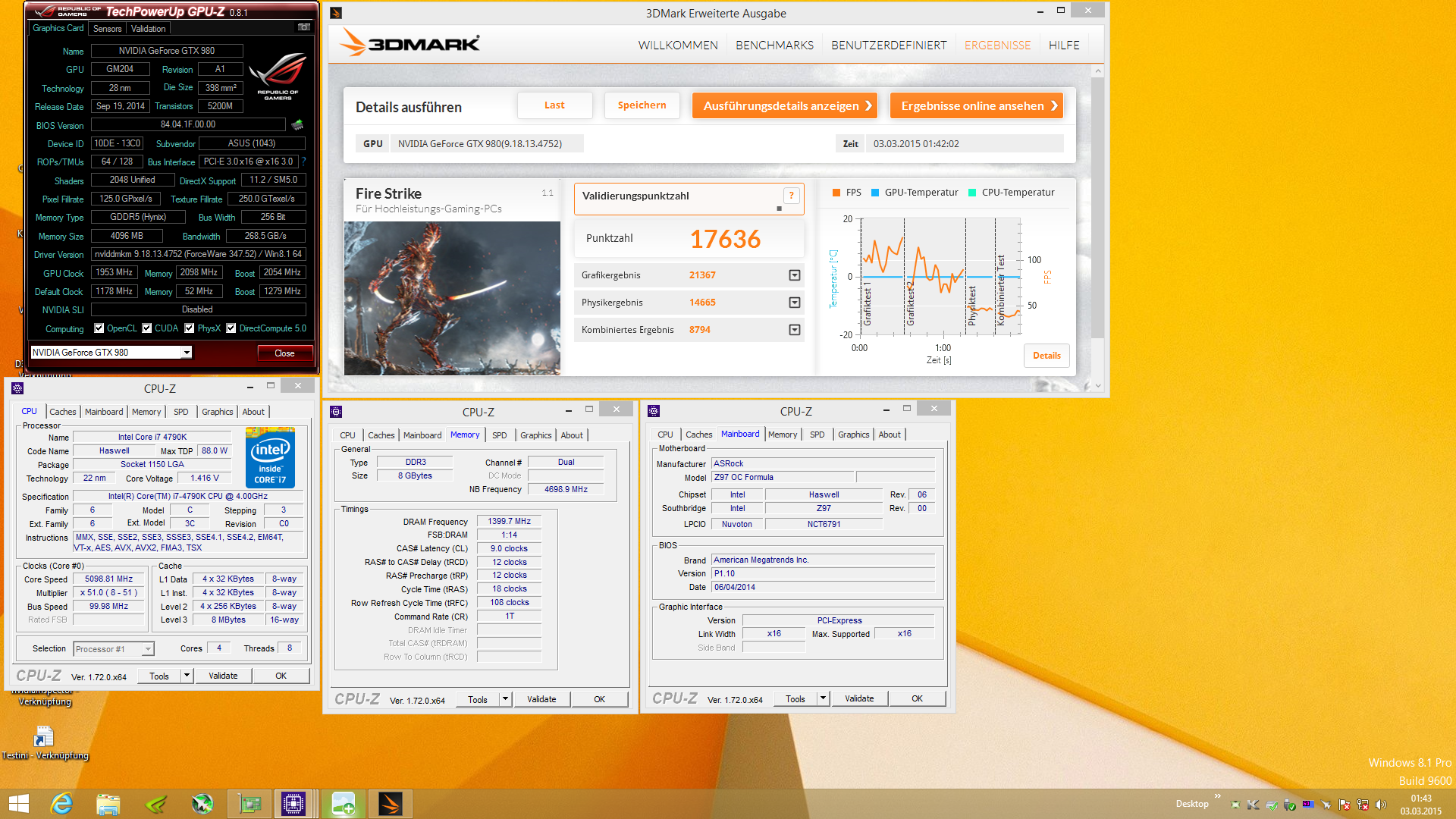Open SPD tab in CPU-Z Memory window
This screenshot has width=1456, height=819.
[x=499, y=435]
